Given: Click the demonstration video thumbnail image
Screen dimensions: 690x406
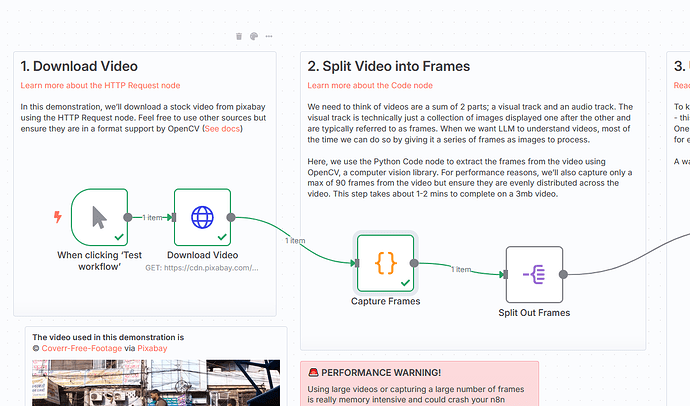Looking at the screenshot, I should pyautogui.click(x=156, y=383).
